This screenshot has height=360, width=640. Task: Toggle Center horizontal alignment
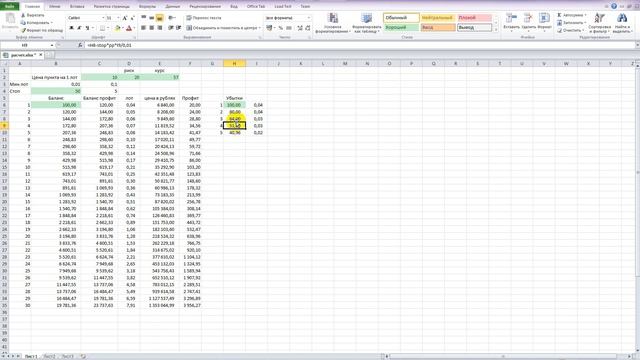[x=151, y=28]
